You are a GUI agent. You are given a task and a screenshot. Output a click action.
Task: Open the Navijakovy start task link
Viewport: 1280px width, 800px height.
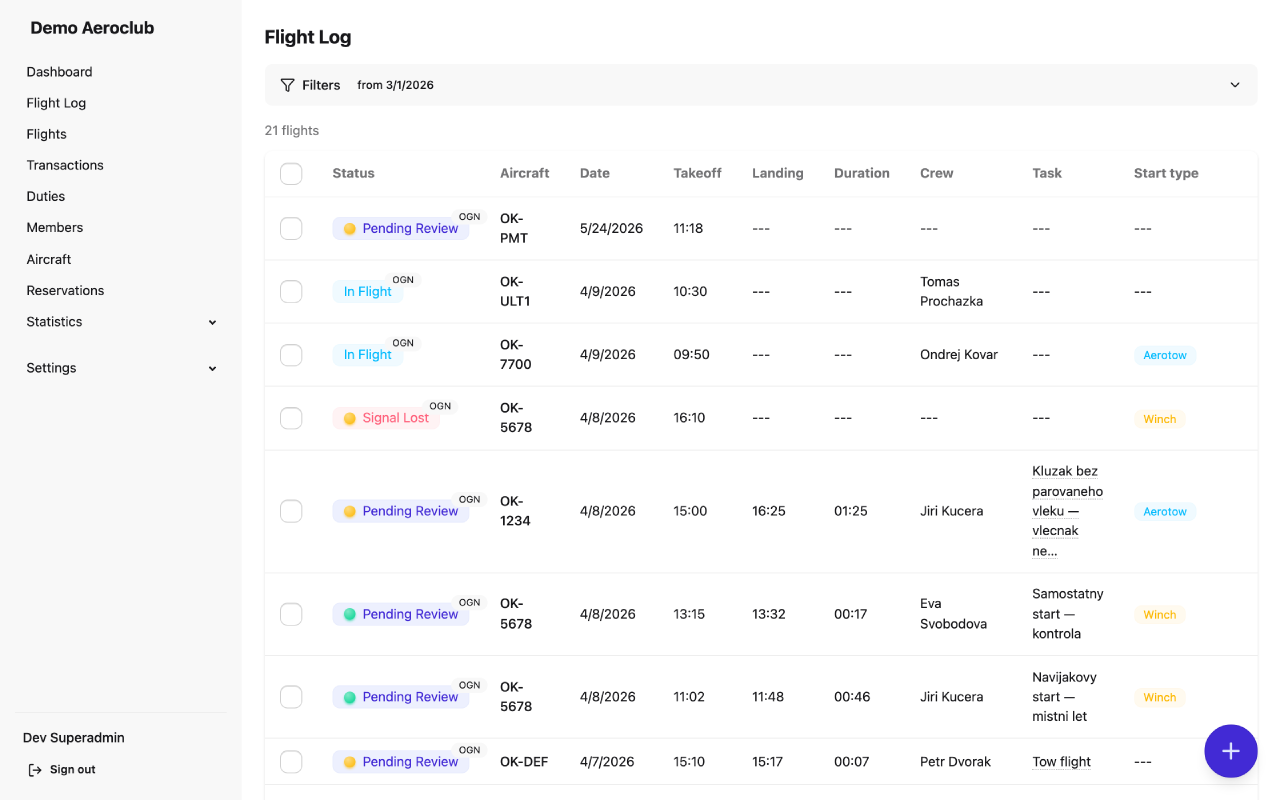click(x=1064, y=697)
